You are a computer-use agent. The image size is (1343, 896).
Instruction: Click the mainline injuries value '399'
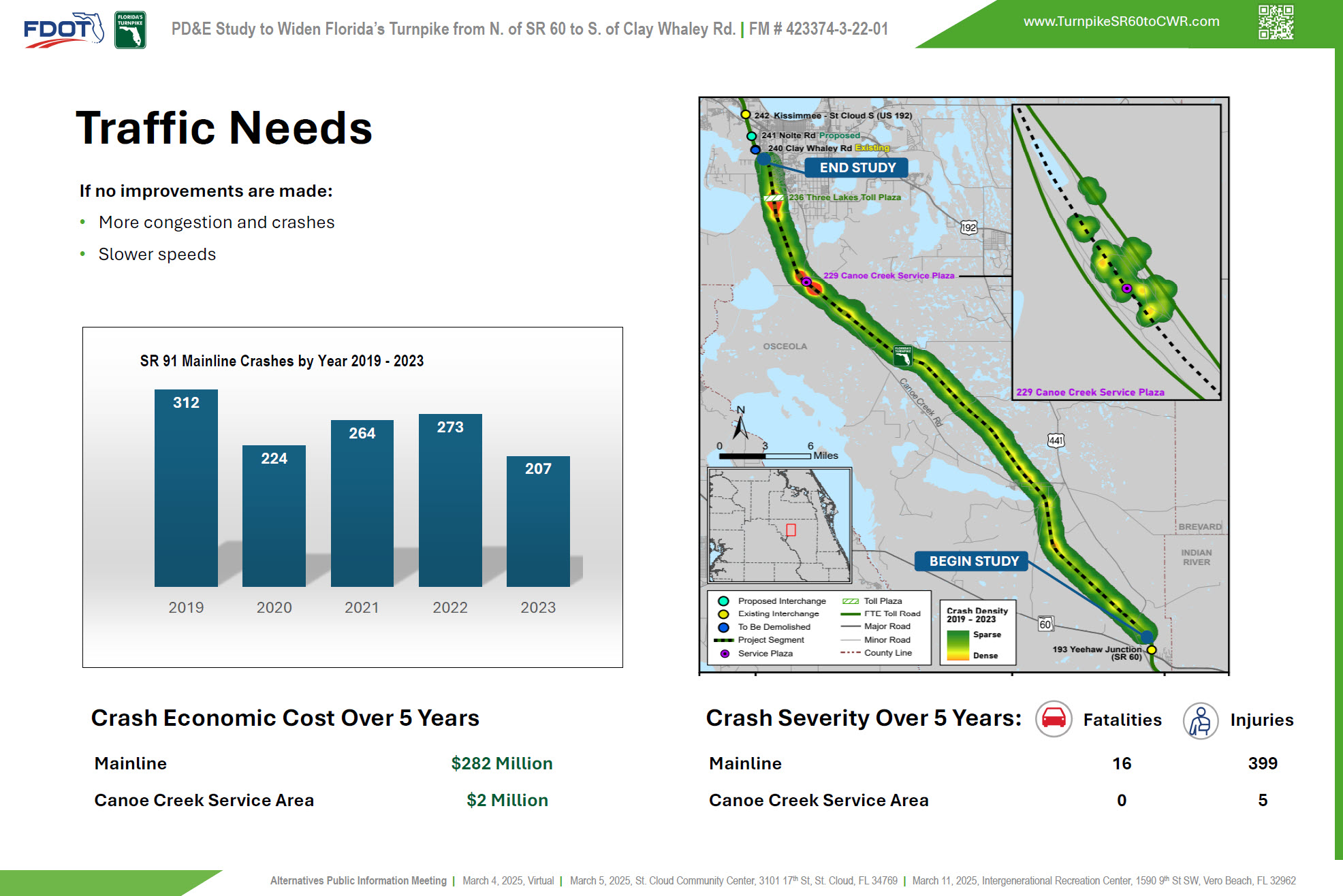point(1263,763)
